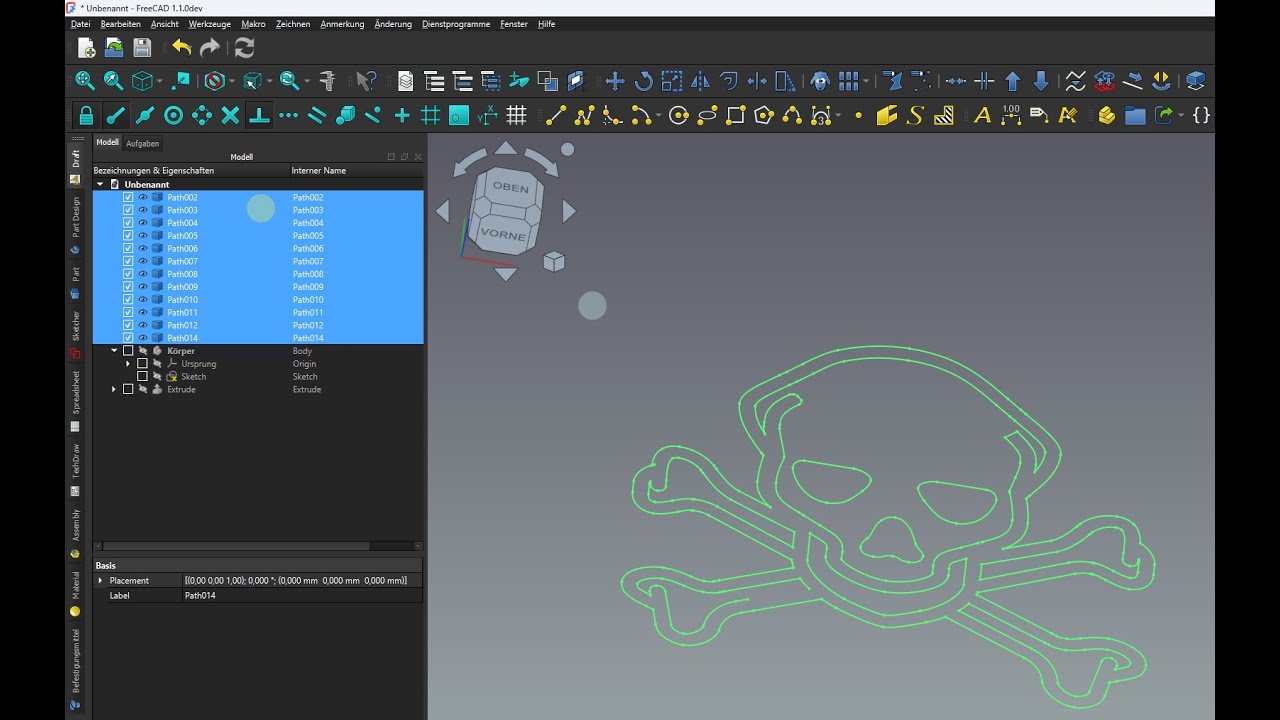Check the Sketch checkbox
Viewport: 1280px width, 720px height.
click(142, 377)
